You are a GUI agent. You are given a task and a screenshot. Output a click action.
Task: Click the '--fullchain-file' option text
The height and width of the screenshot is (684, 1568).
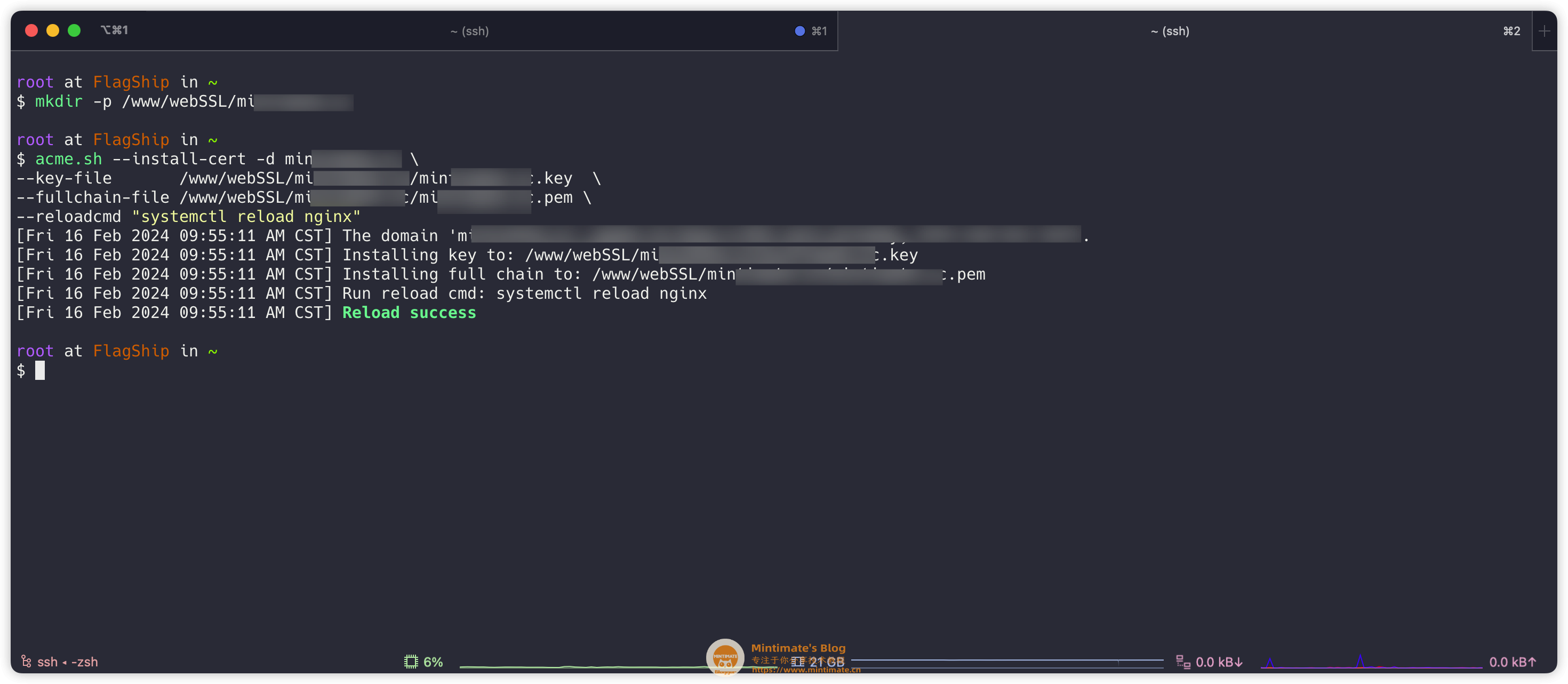click(x=93, y=197)
